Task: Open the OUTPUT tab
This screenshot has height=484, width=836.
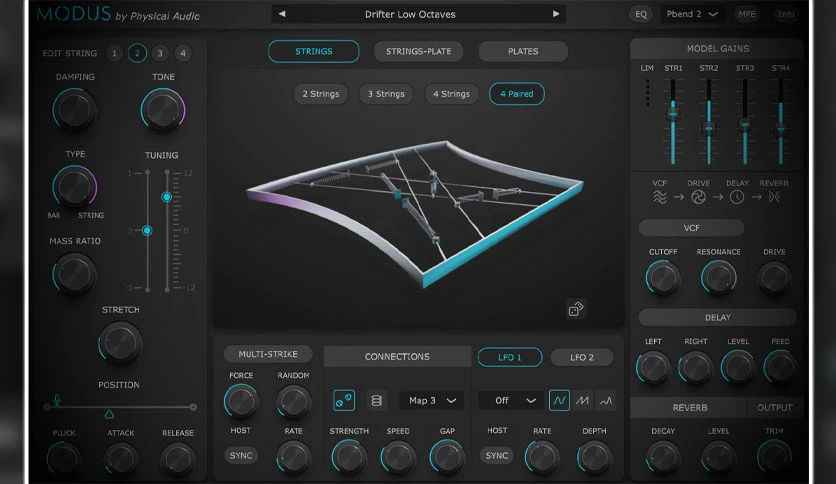Action: click(775, 408)
